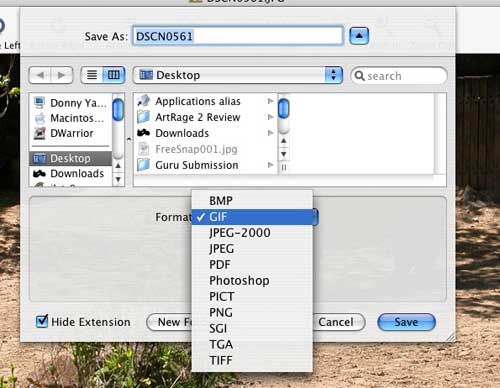Select Donny Ya... computer in sidebar

[x=70, y=103]
